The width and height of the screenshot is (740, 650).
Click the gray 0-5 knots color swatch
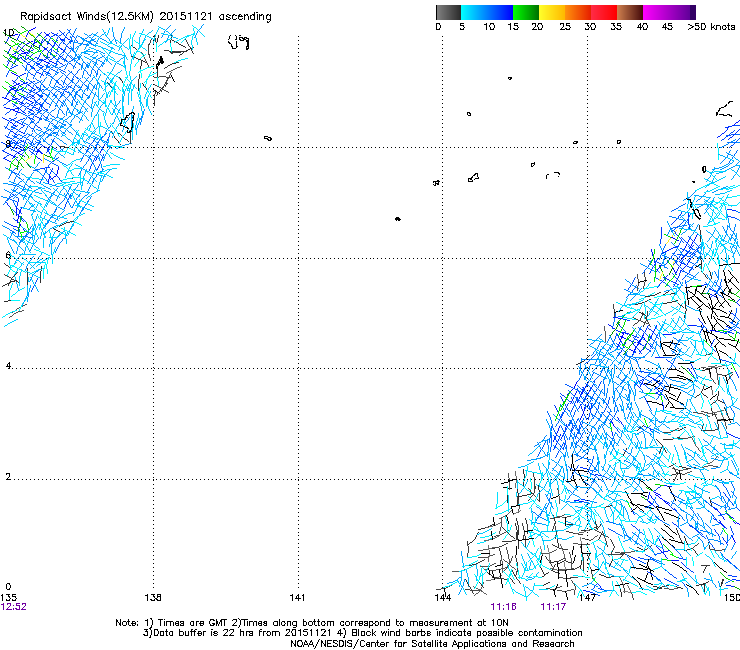tap(448, 12)
